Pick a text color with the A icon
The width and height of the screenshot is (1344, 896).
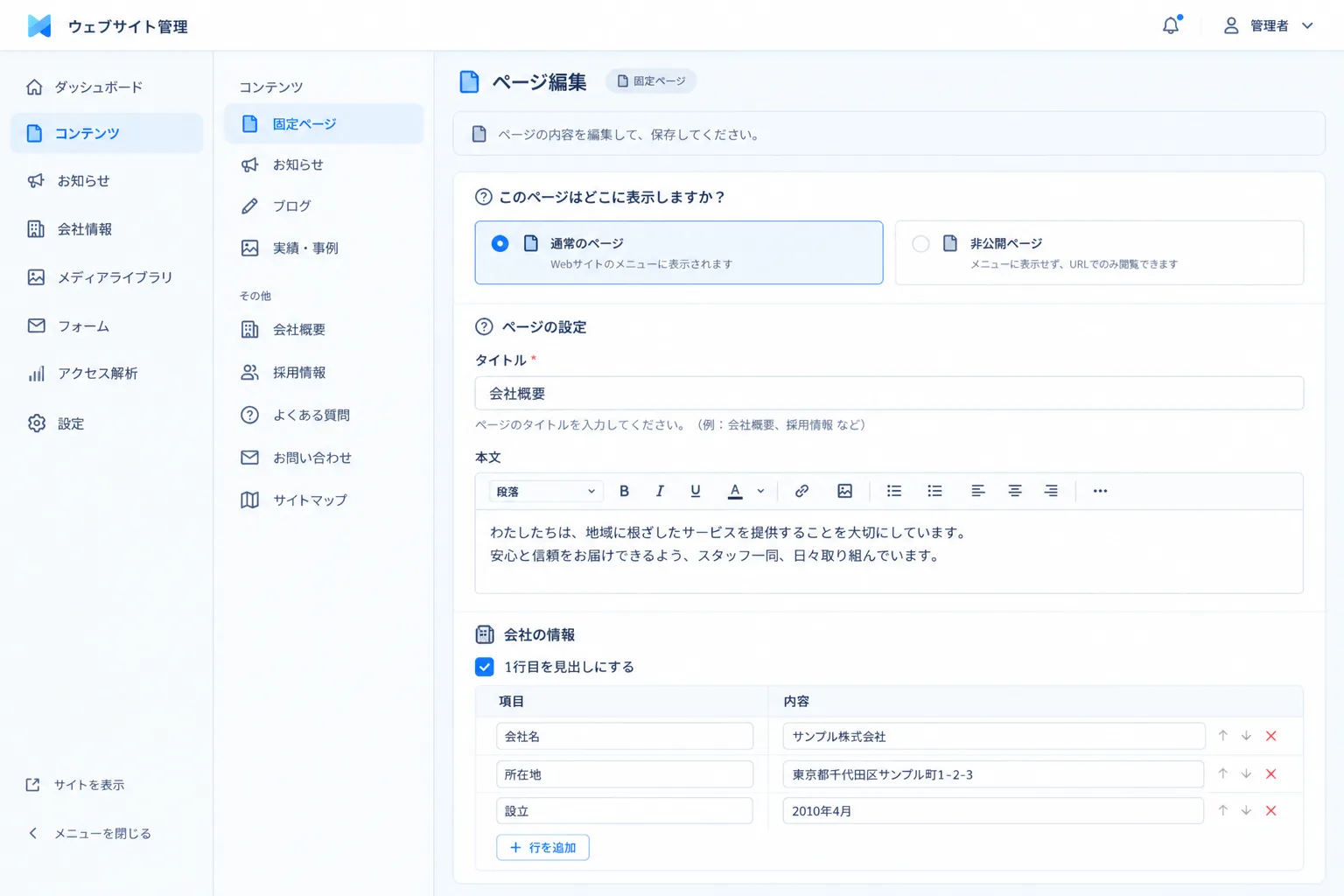point(735,491)
